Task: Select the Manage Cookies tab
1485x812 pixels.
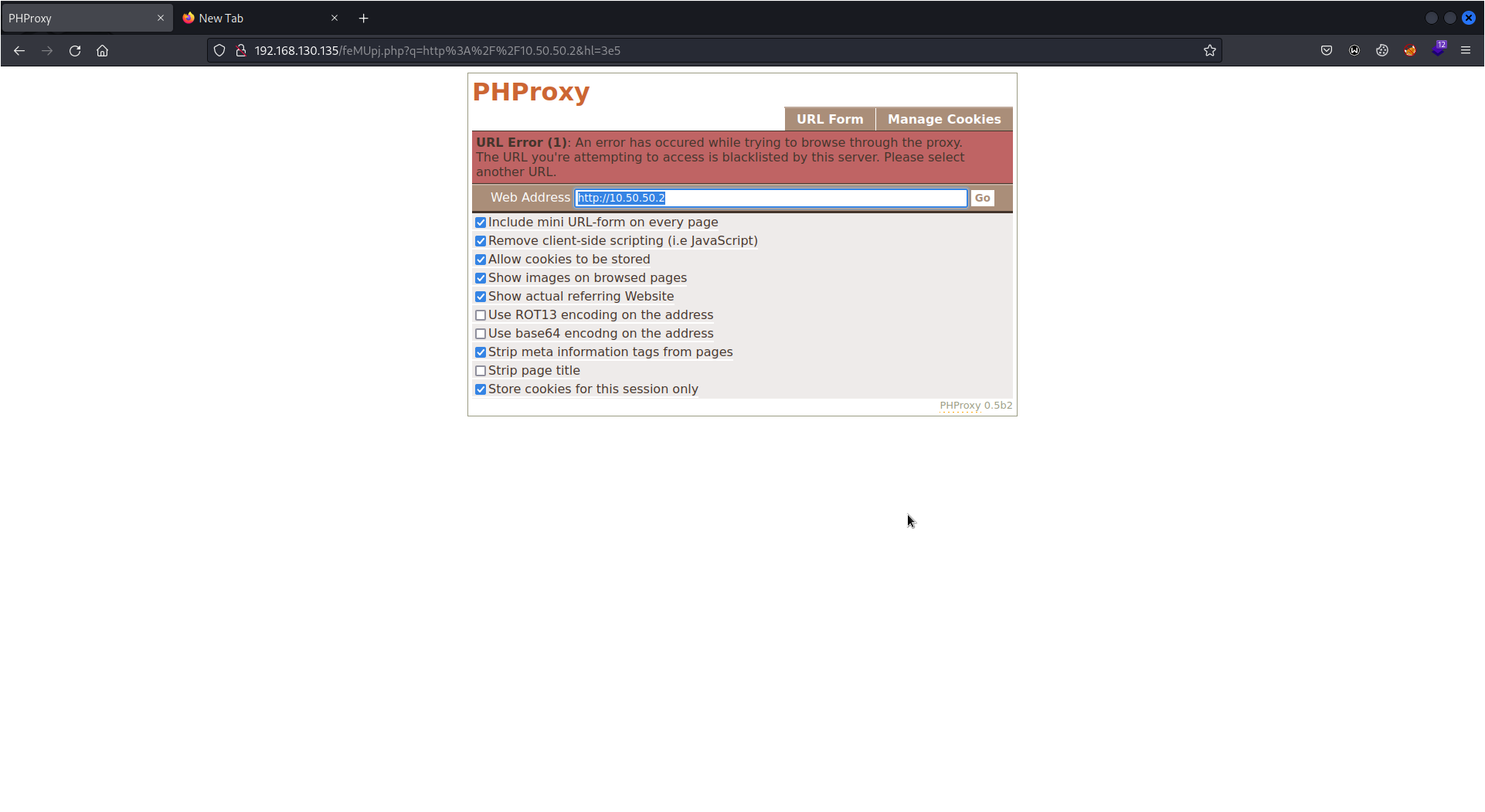Action: point(943,119)
